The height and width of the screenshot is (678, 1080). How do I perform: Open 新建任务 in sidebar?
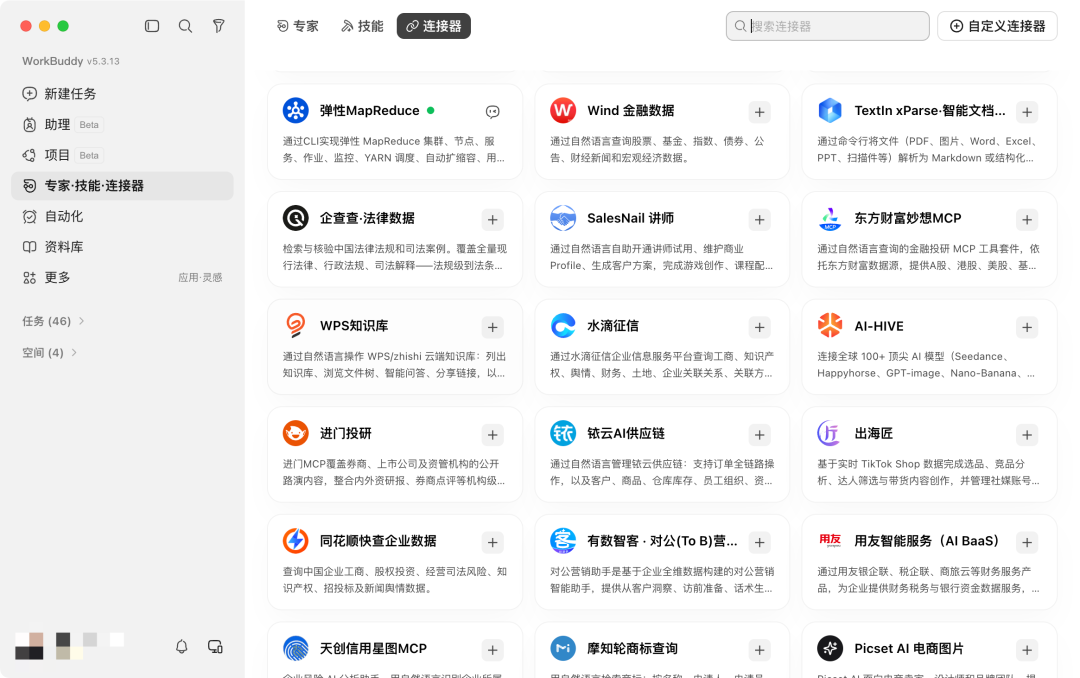coord(122,94)
